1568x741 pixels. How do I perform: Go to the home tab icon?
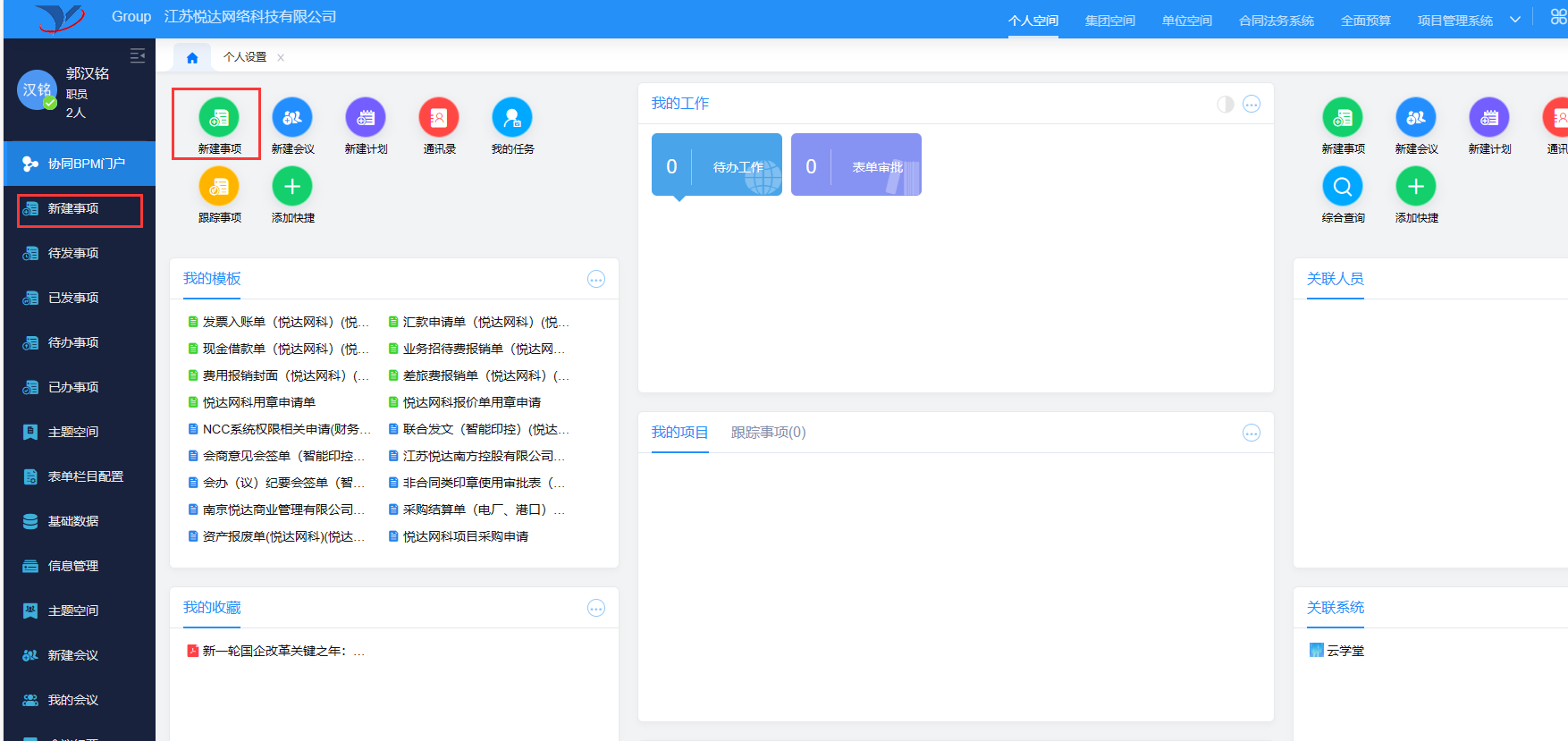(x=192, y=57)
